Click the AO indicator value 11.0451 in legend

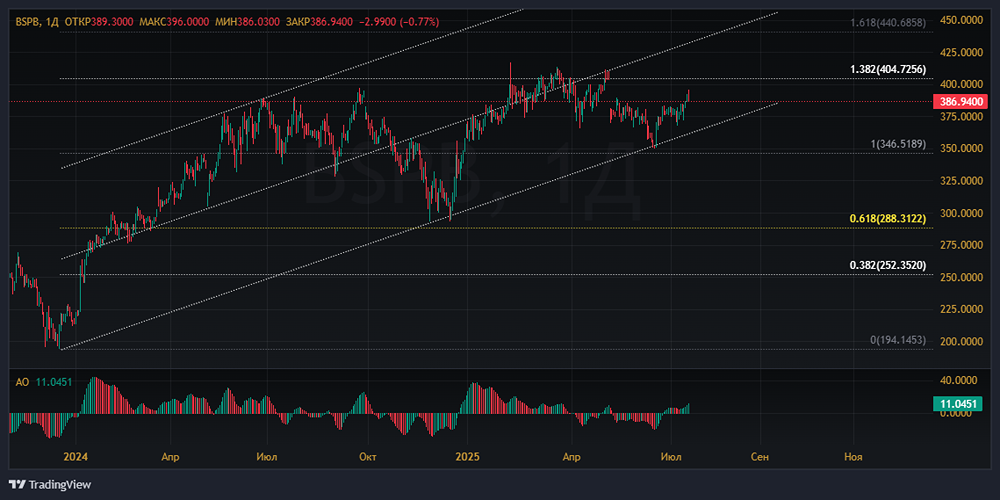[x=52, y=382]
